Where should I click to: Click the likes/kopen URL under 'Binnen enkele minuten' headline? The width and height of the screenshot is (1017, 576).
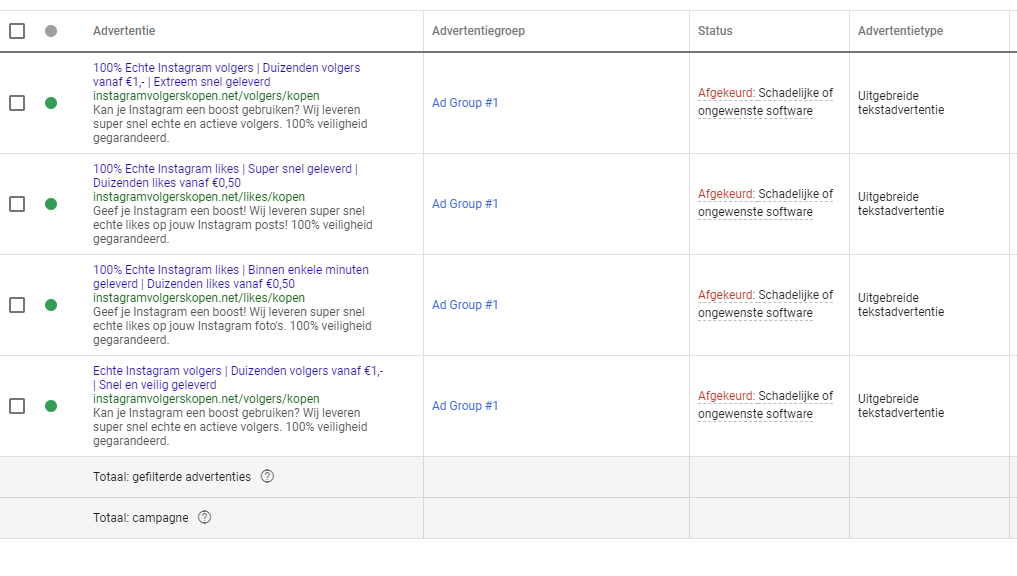click(198, 298)
